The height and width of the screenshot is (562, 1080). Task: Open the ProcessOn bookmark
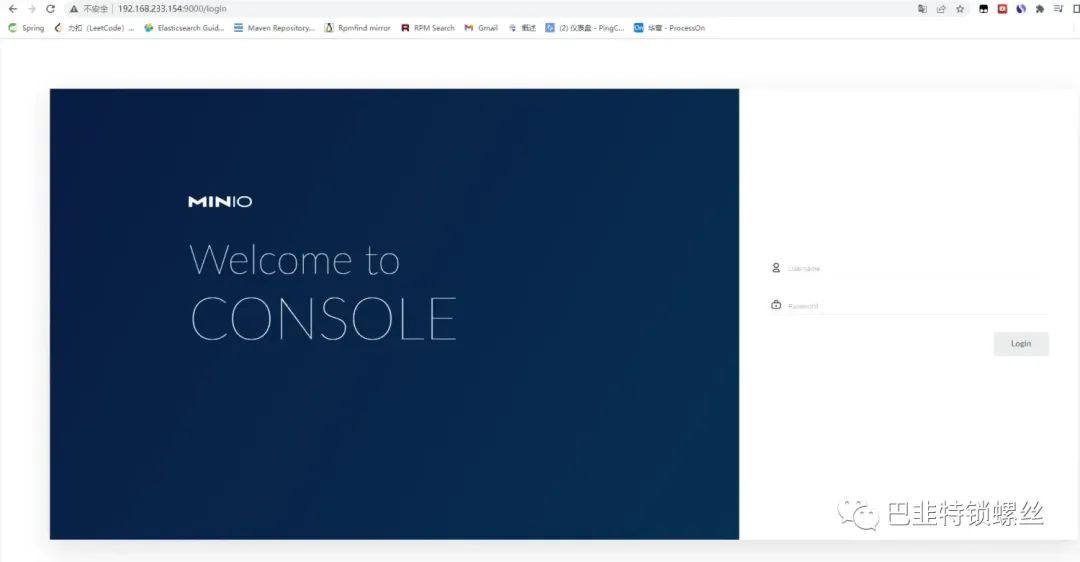click(669, 28)
